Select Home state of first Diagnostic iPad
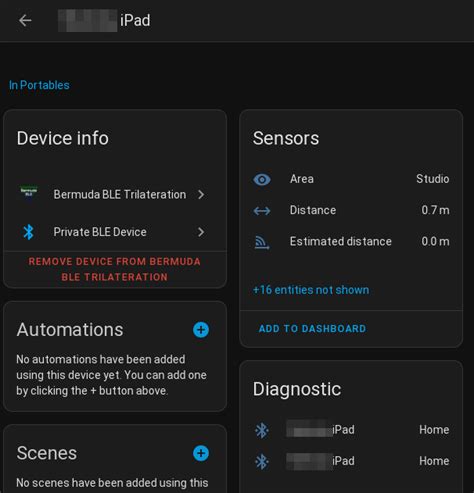 pos(434,430)
